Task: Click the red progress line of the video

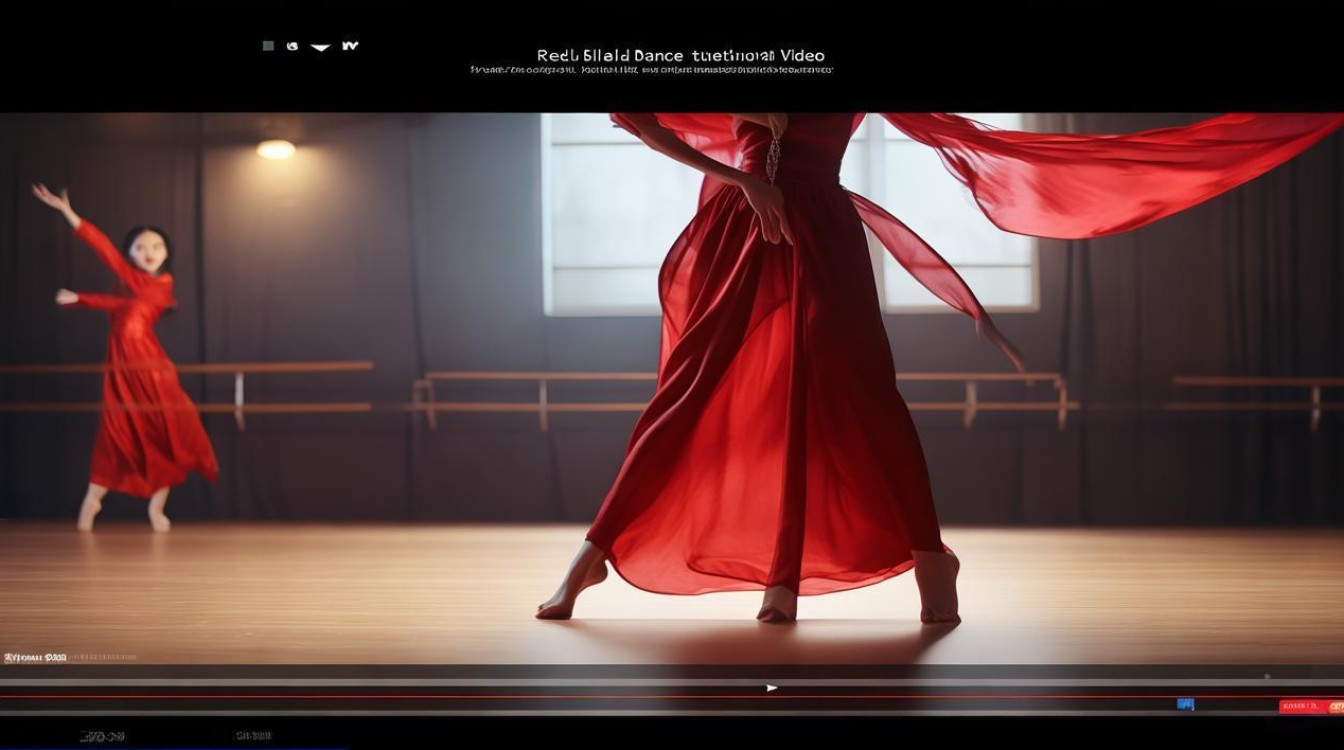Action: 672,697
